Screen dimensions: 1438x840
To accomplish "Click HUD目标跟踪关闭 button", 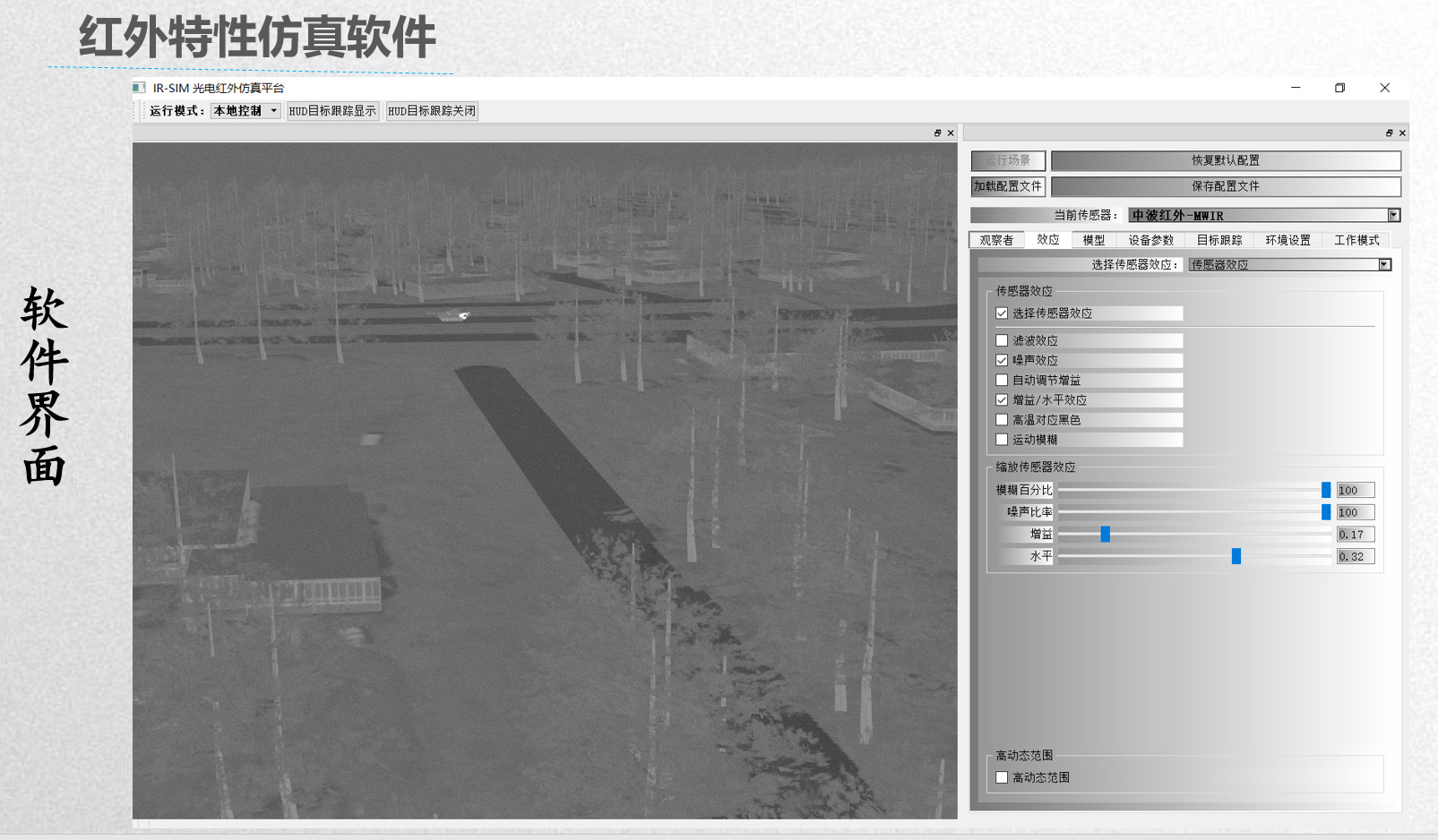I will (432, 111).
